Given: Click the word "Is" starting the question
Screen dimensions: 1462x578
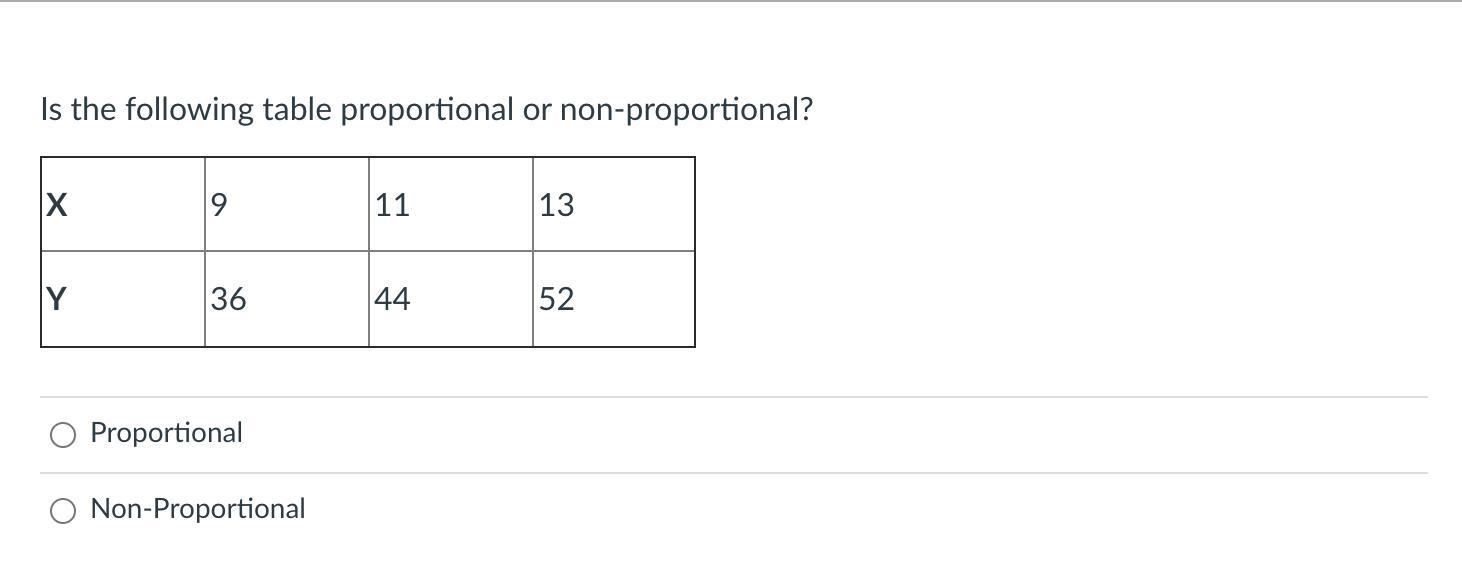Looking at the screenshot, I should pyautogui.click(x=52, y=109).
